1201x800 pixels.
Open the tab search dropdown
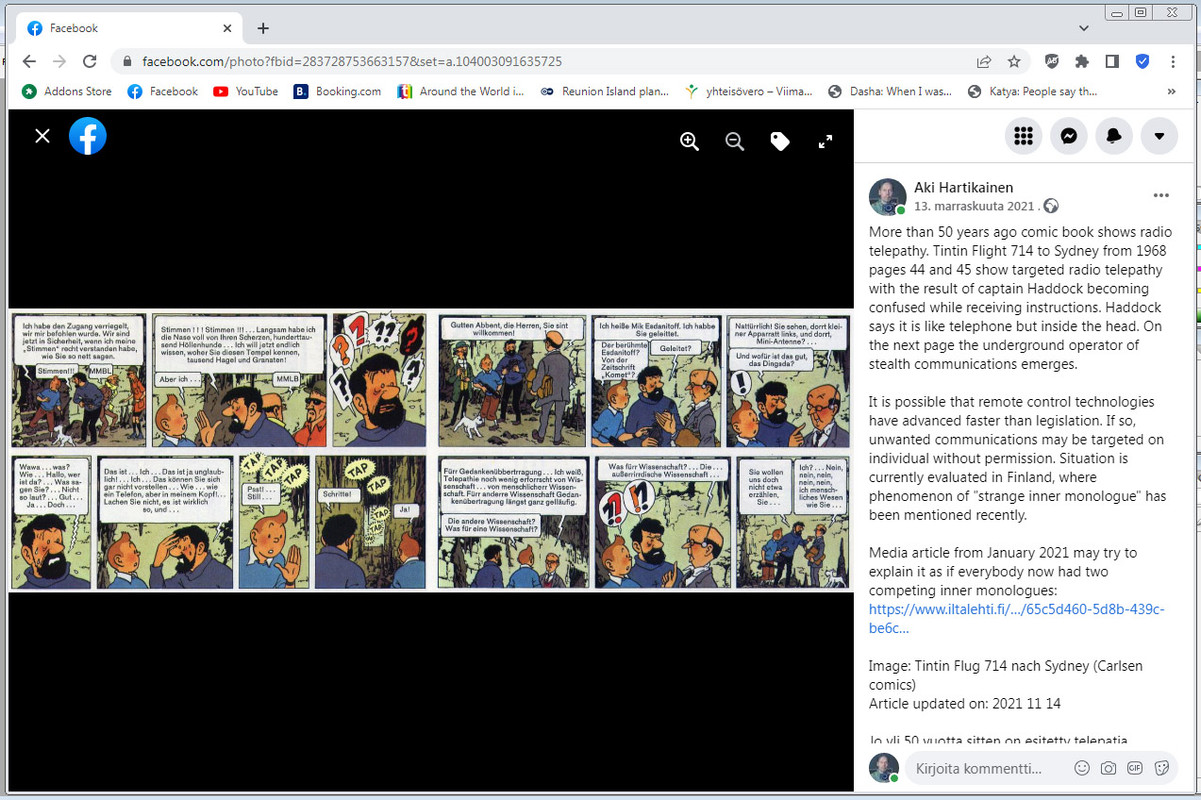pos(1085,28)
